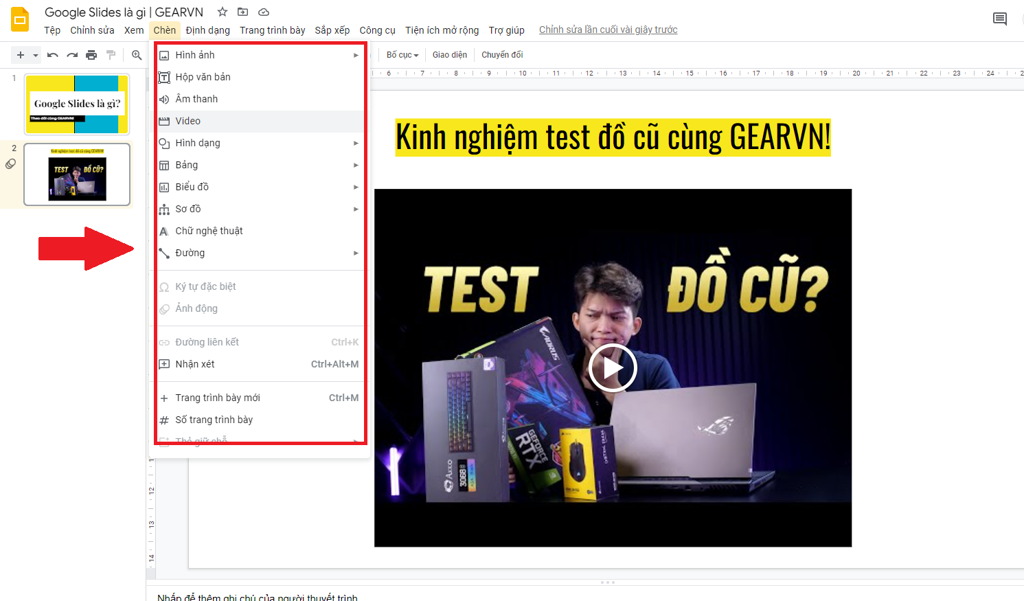1024x601 pixels.
Task: Click the video icon beside Video entry
Action: tap(164, 122)
